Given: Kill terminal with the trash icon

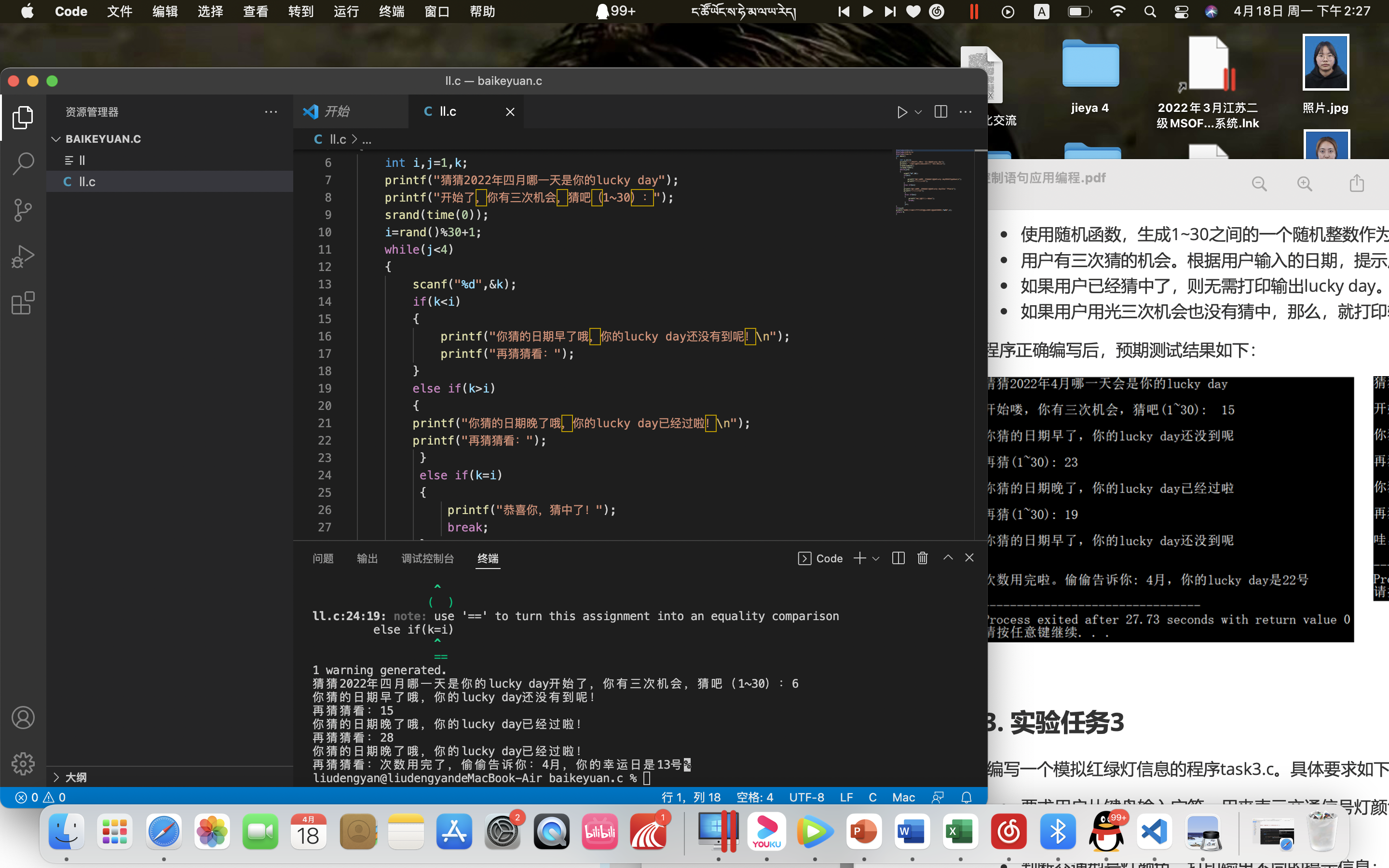Looking at the screenshot, I should (922, 558).
